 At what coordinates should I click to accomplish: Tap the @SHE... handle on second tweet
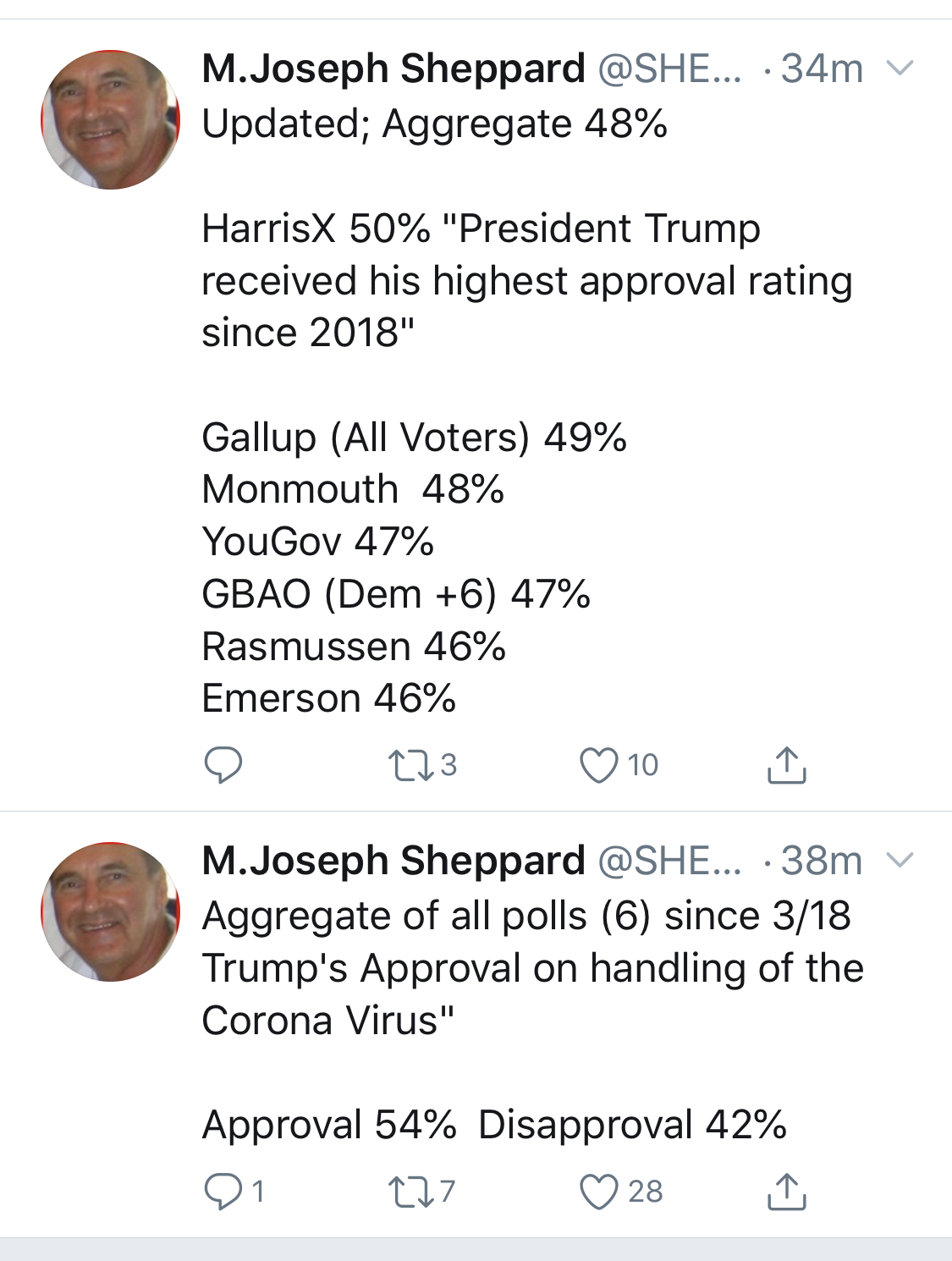coord(669,861)
